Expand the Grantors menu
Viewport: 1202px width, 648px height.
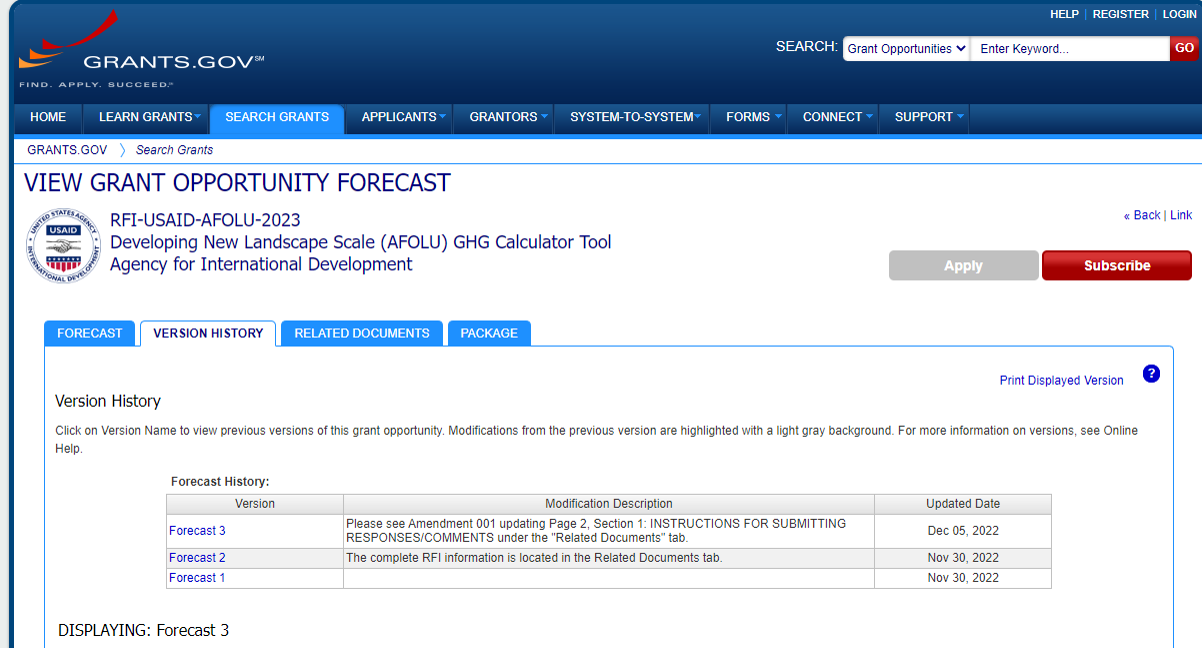tap(503, 117)
